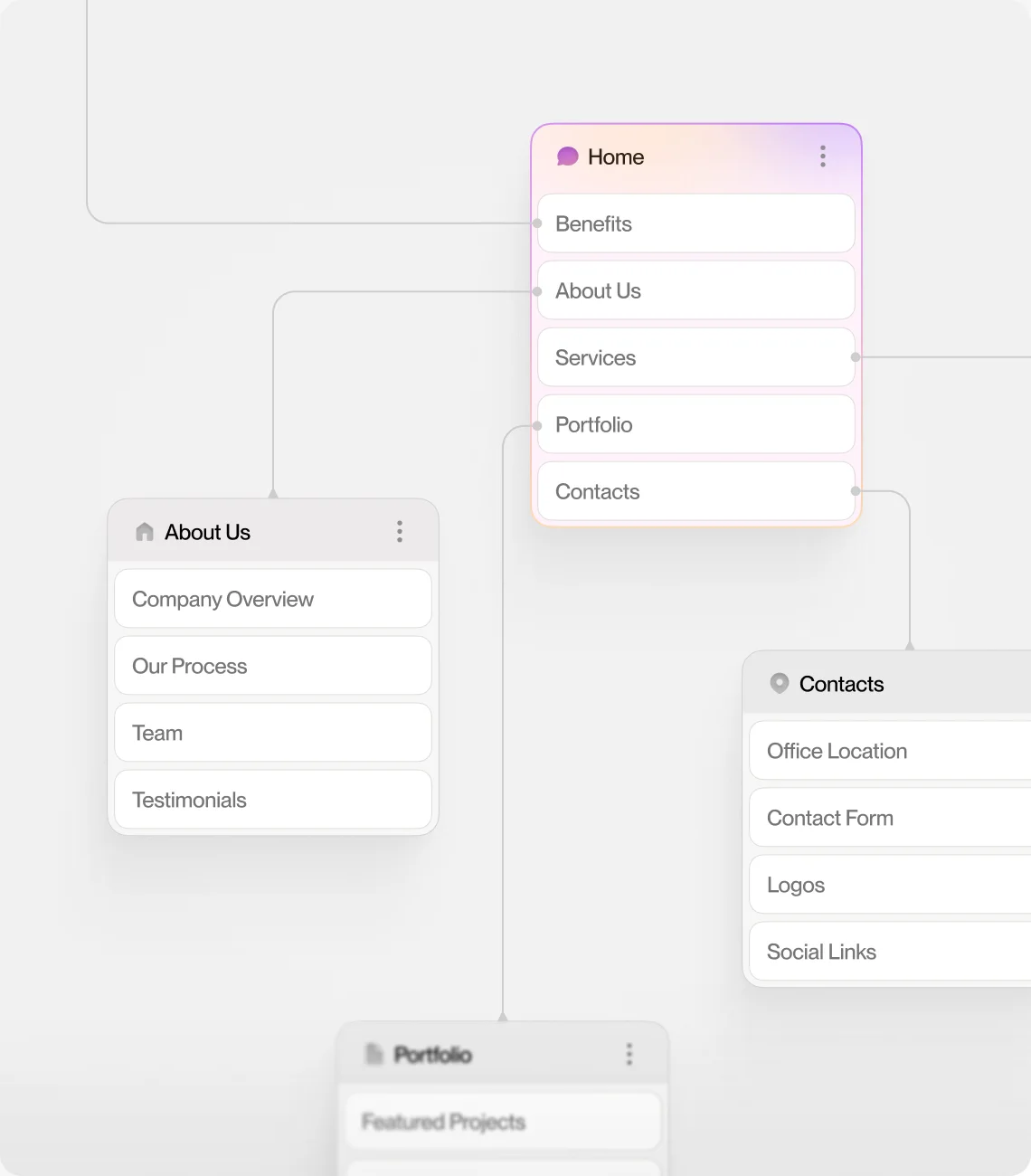Image resolution: width=1031 pixels, height=1176 pixels.
Task: Select the Portfolio row in Home card
Action: [696, 424]
